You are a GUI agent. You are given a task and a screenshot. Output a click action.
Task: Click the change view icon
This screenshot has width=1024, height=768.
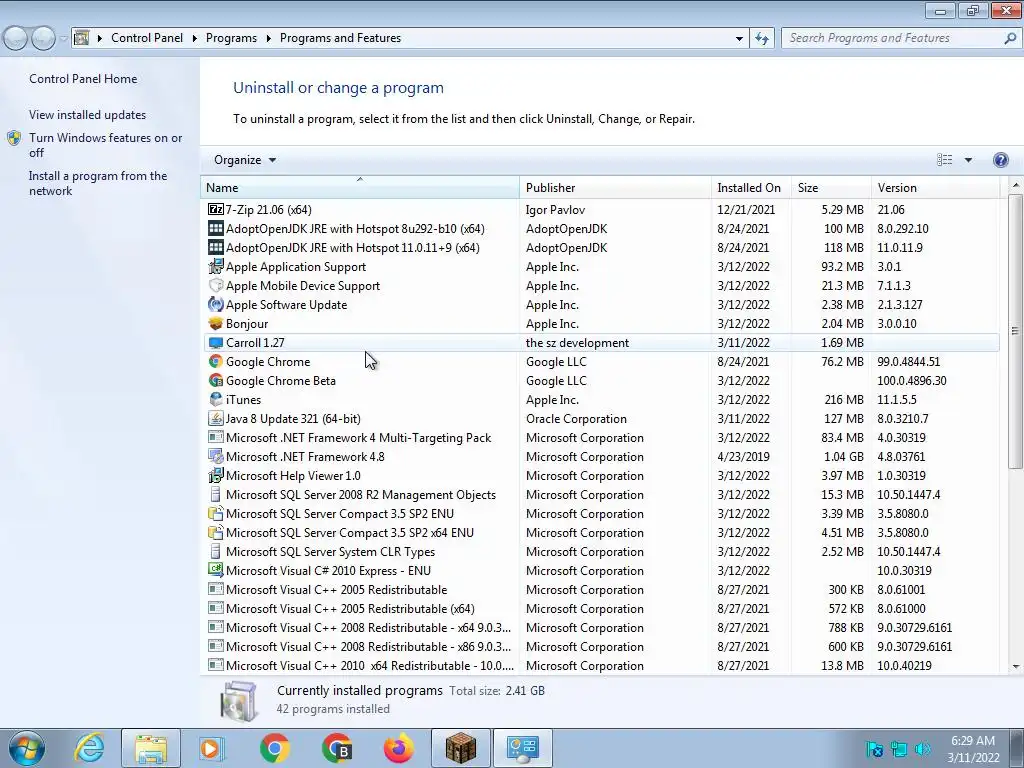pyautogui.click(x=944, y=160)
